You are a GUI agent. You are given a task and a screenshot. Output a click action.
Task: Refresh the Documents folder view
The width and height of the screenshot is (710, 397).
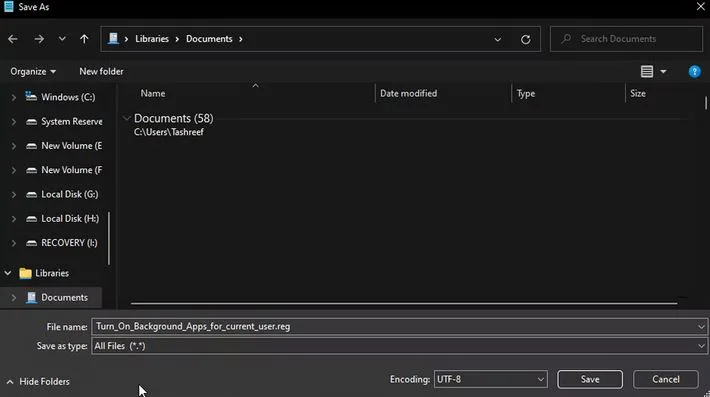[x=525, y=39]
